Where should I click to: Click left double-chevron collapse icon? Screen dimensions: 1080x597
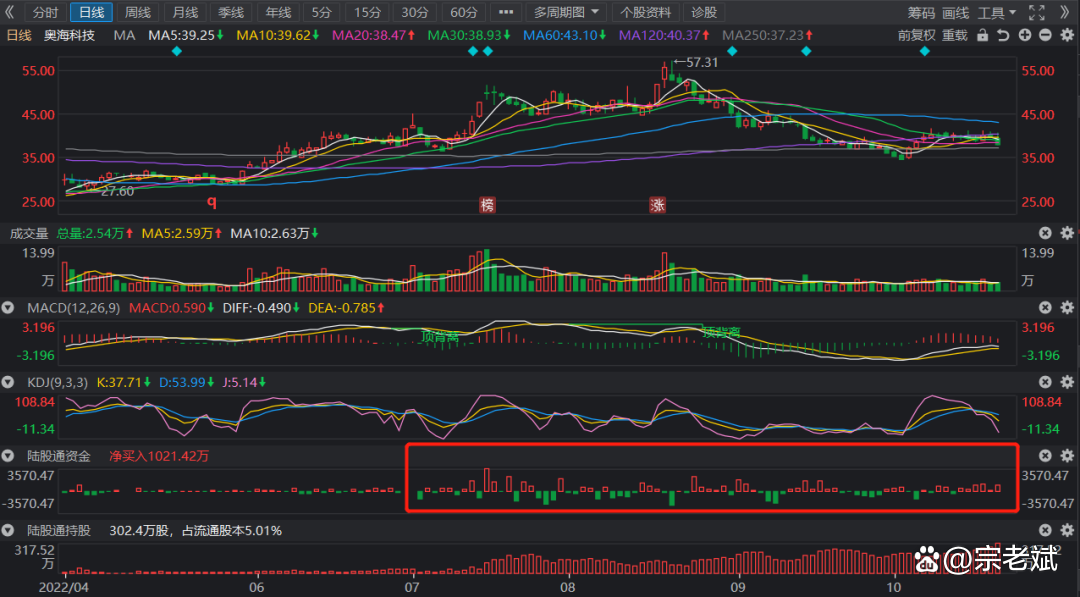click(x=11, y=13)
